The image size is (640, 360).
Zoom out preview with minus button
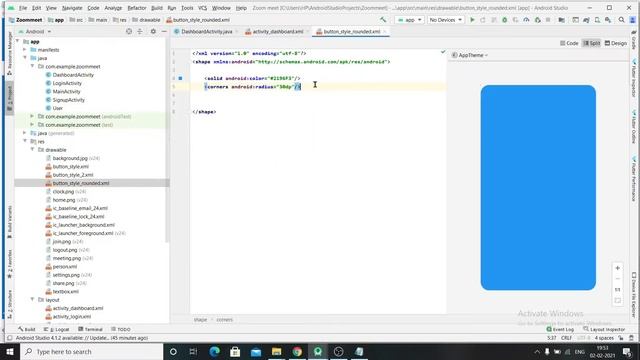coord(618,279)
